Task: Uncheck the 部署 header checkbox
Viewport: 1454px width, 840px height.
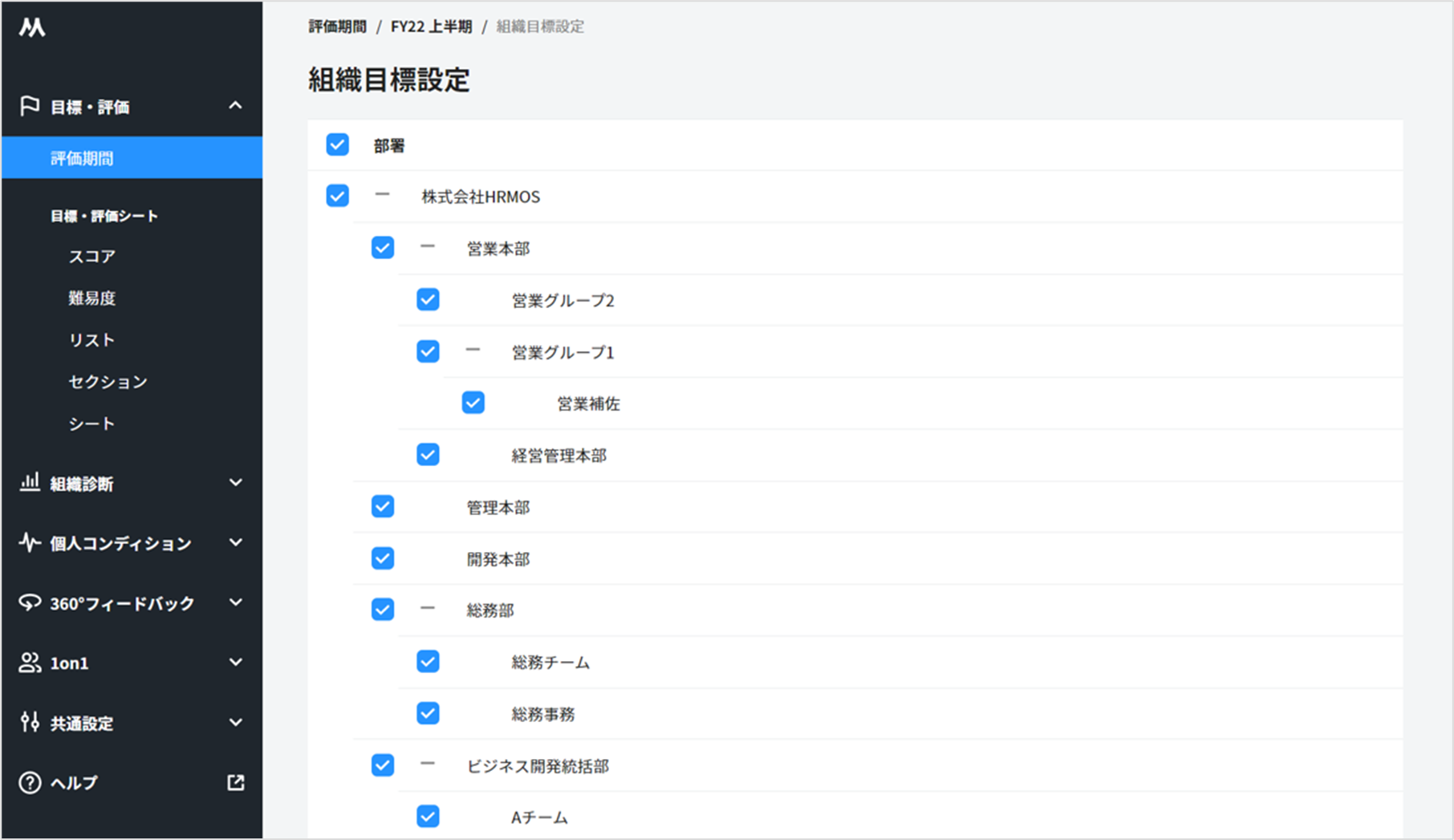Action: tap(338, 145)
